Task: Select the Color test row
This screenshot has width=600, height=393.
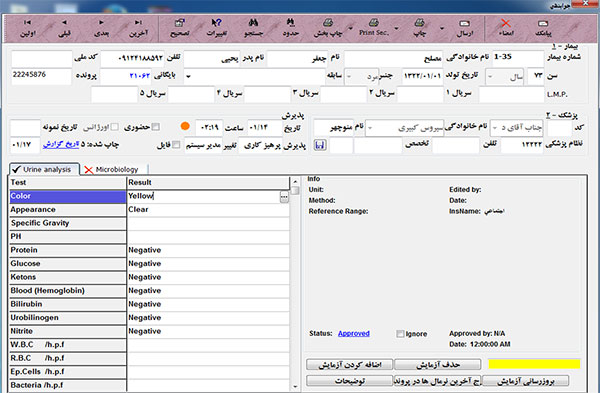Action: [68, 196]
